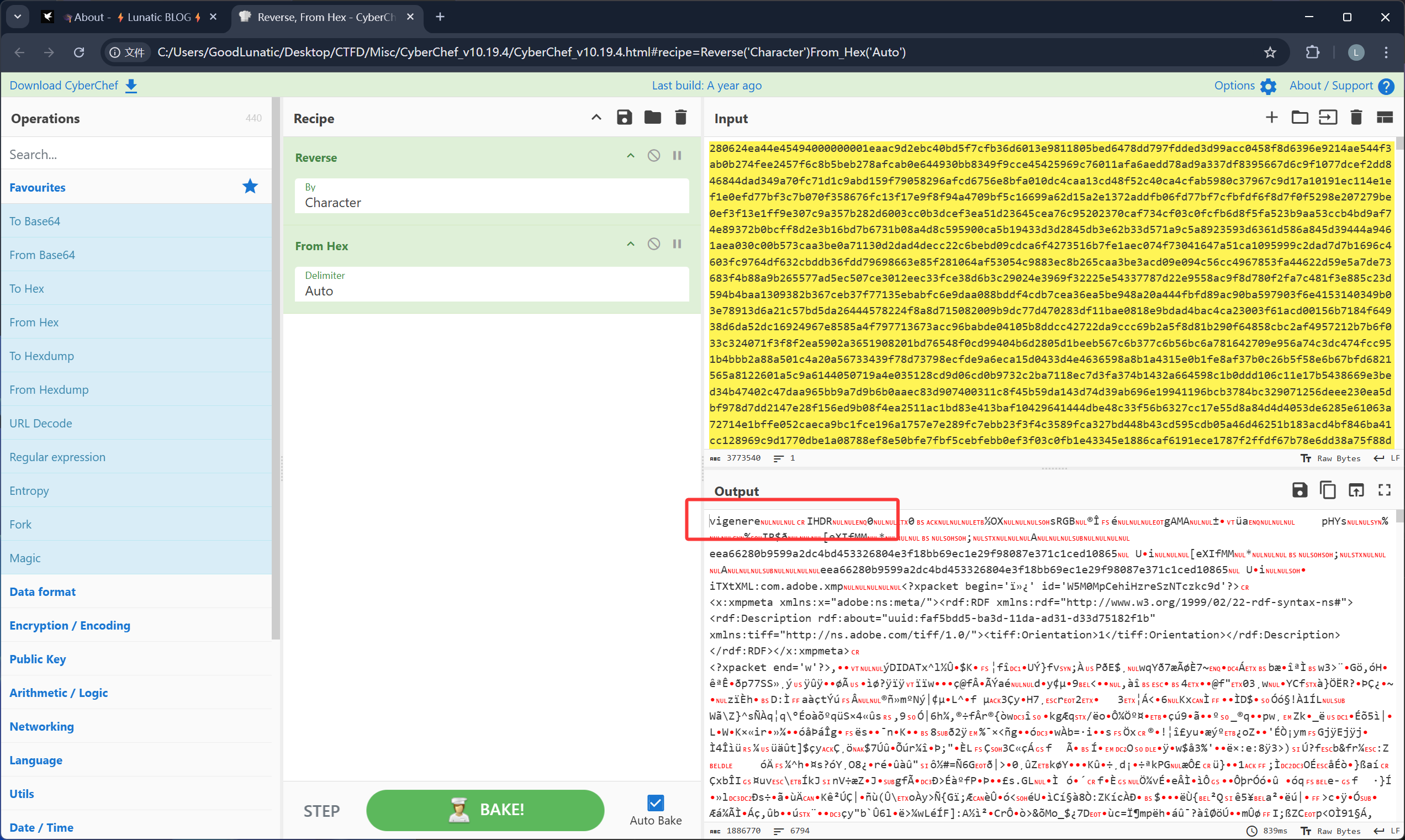This screenshot has width=1405, height=840.
Task: Select the Magic operation
Action: [x=136, y=558]
